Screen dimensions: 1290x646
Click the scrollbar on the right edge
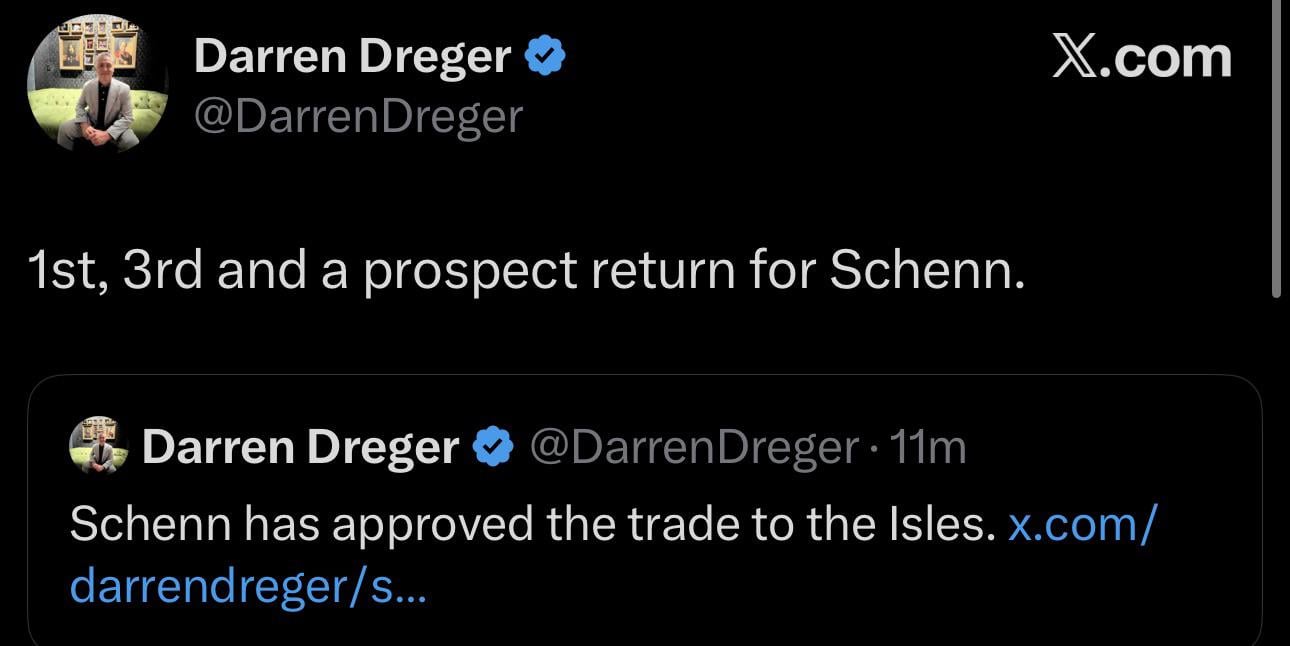tap(1276, 150)
